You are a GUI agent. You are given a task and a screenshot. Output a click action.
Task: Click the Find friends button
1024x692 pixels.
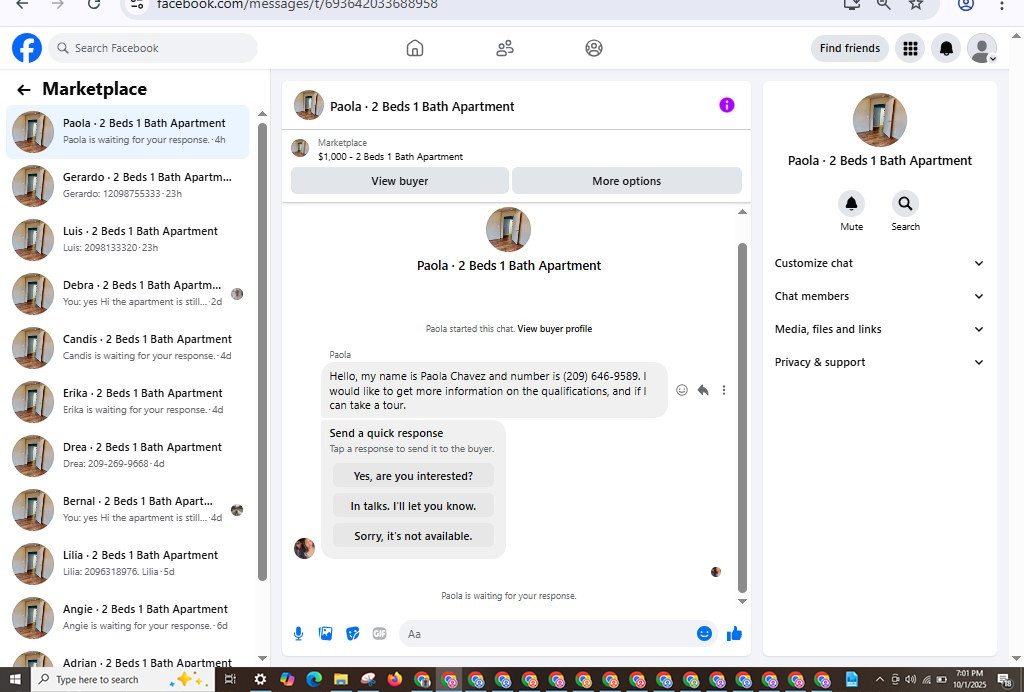(x=850, y=48)
